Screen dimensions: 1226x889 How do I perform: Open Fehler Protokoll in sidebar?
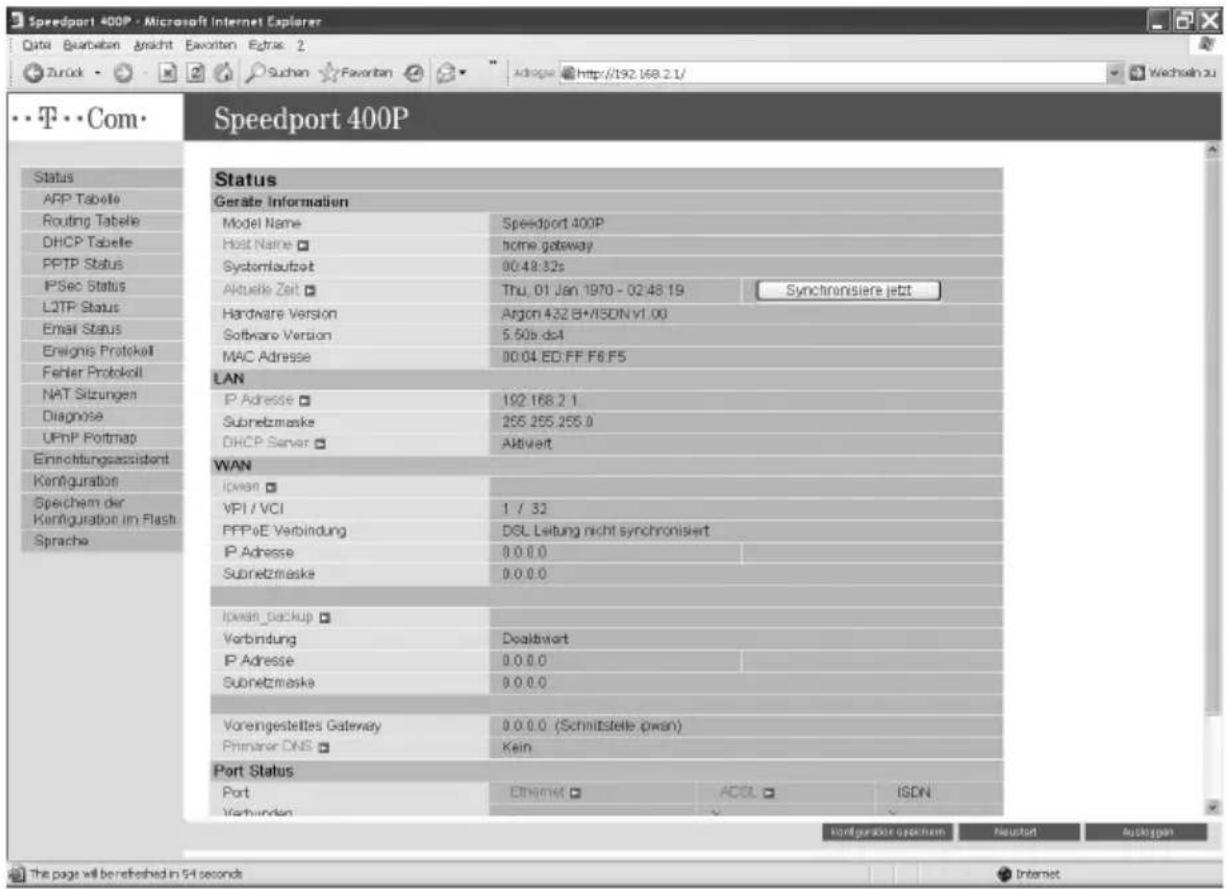pyautogui.click(x=101, y=372)
